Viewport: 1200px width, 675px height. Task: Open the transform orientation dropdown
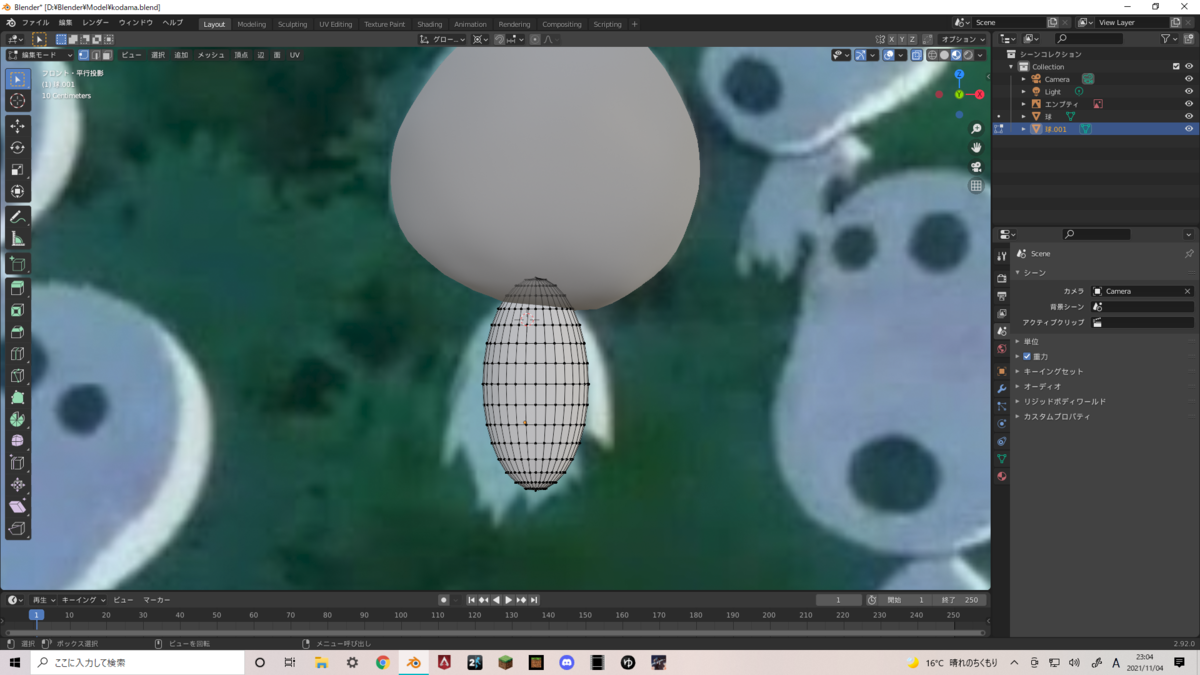[443, 39]
